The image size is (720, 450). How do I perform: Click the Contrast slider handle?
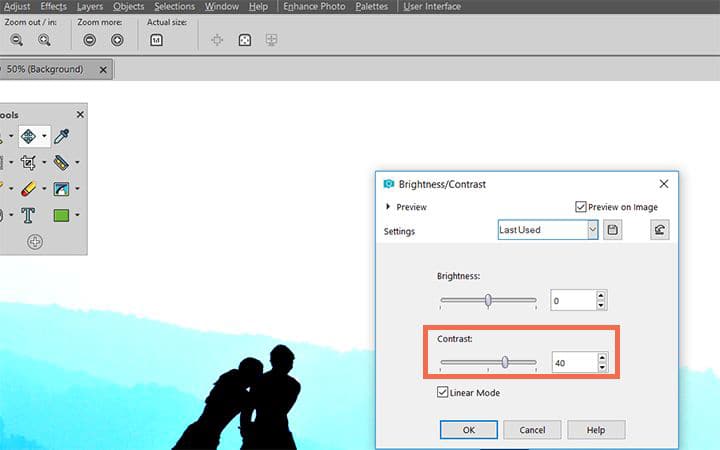tap(505, 362)
